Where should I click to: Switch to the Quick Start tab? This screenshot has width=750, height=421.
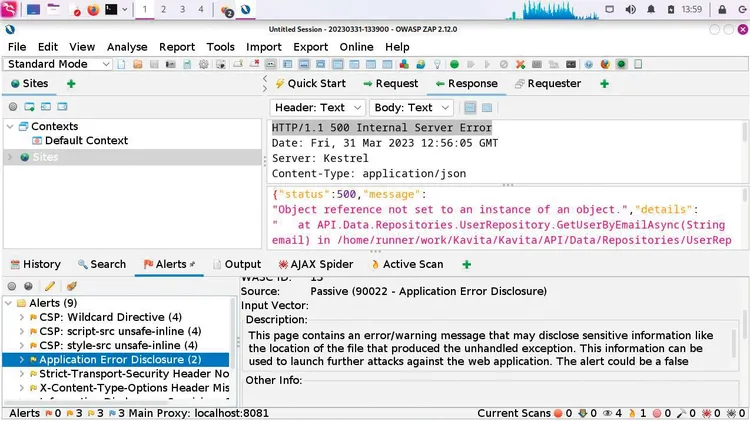(x=310, y=84)
